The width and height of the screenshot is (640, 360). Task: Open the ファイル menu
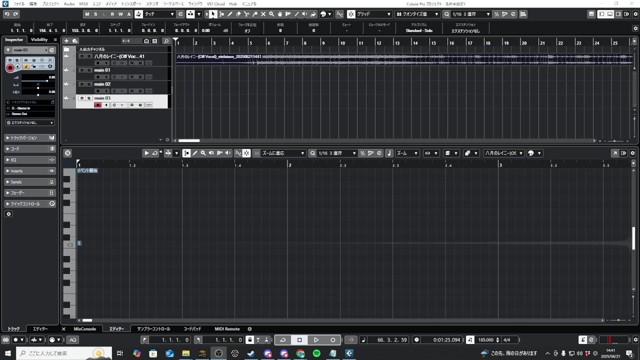(19, 4)
